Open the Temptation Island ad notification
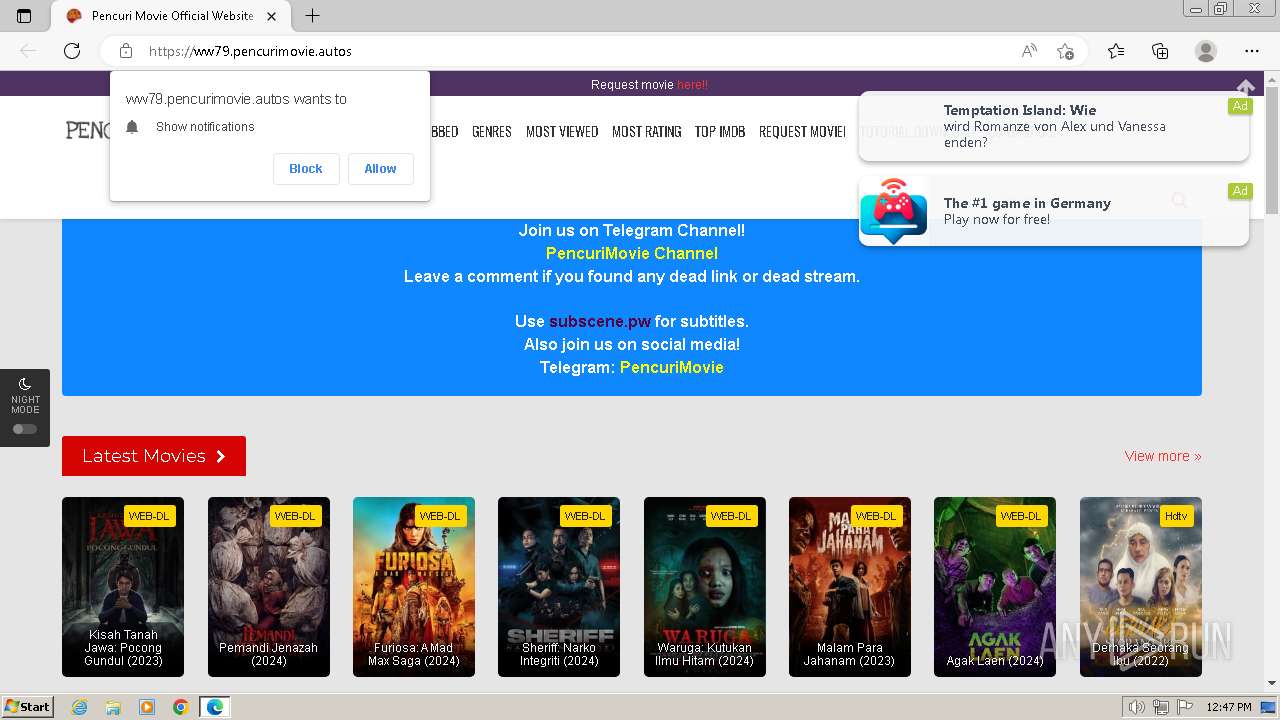1280x720 pixels. pos(1054,126)
